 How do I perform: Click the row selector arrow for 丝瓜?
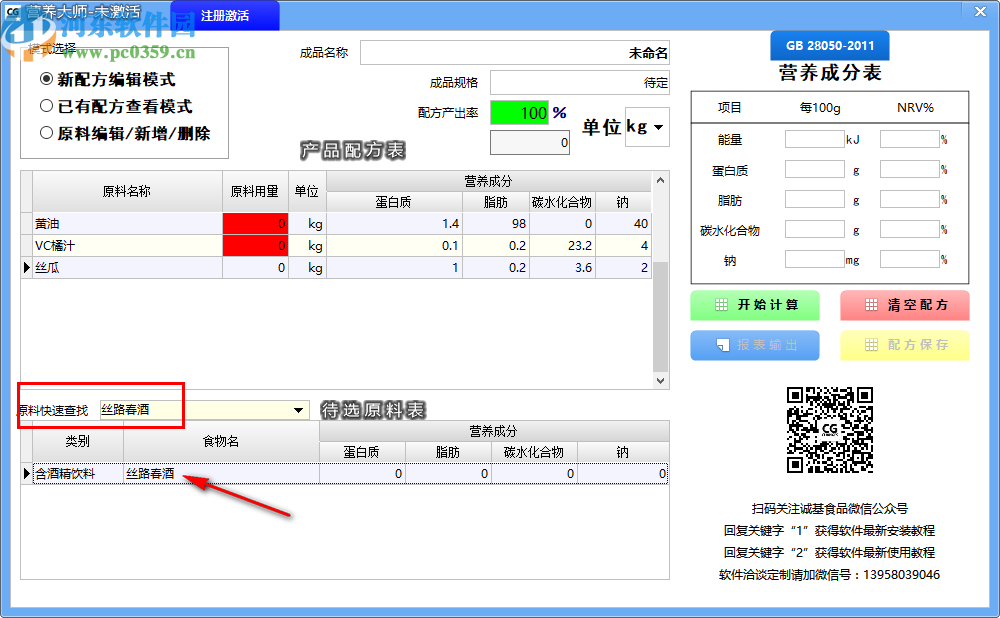27,268
